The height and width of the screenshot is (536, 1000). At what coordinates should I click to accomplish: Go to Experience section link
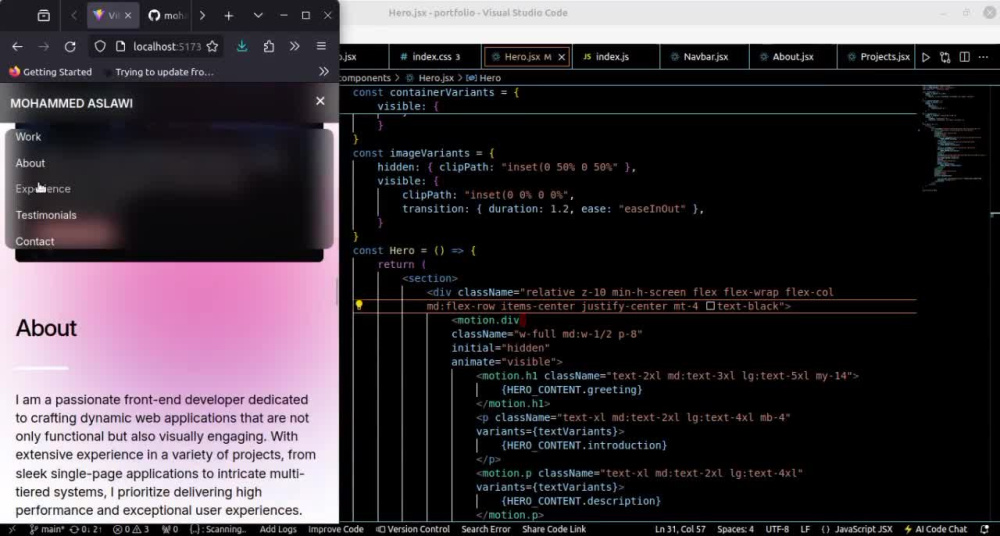pos(43,189)
